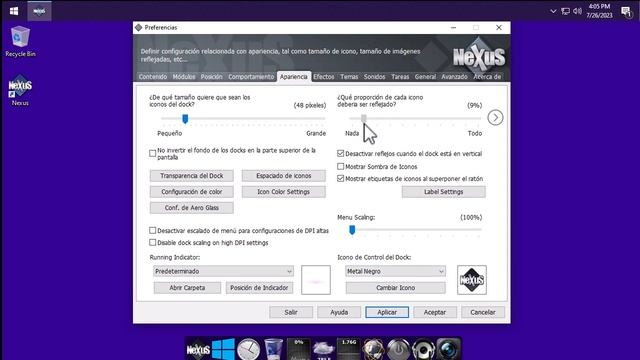Open the Nexus desktop shortcut
This screenshot has height=360, width=640.
point(20,91)
